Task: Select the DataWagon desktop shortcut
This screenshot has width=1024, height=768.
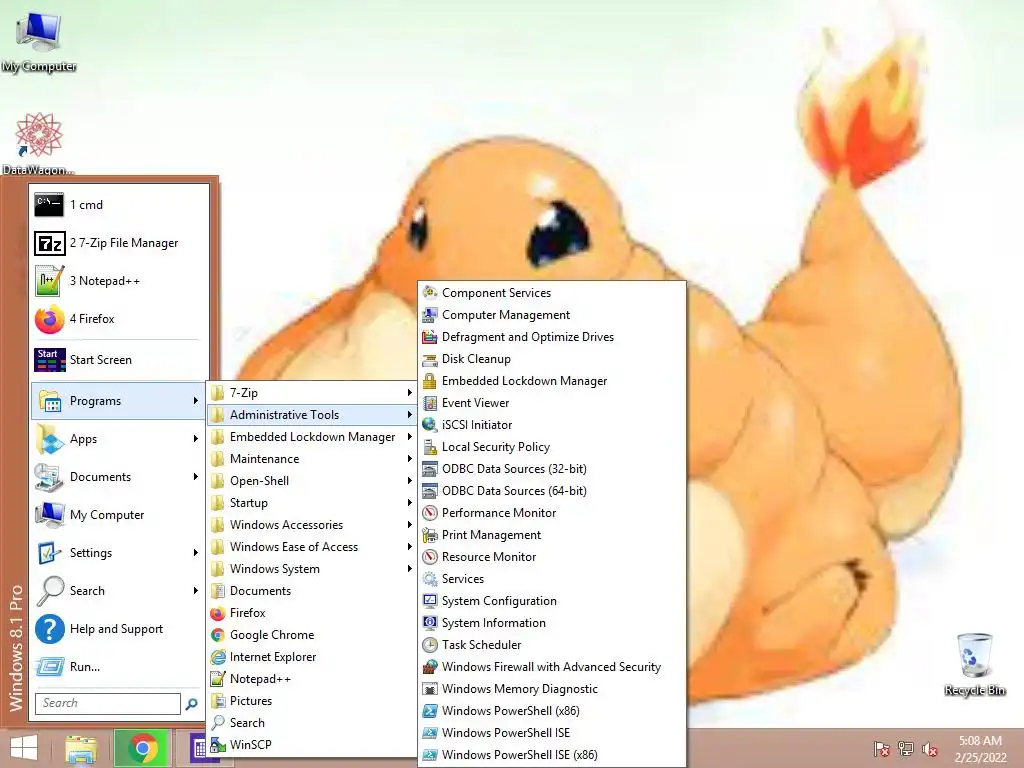Action: (39, 144)
